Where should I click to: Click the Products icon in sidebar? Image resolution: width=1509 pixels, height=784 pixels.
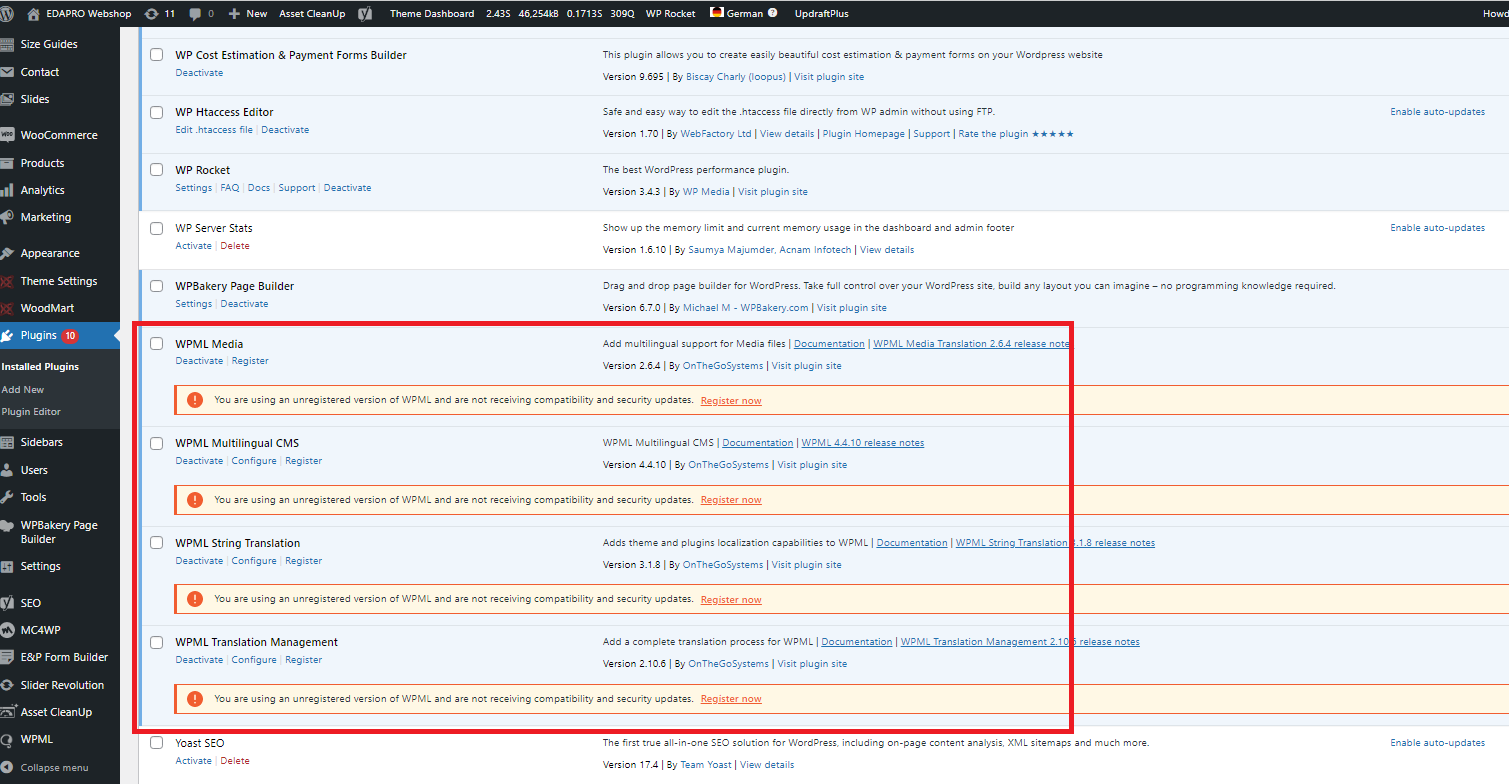(8, 163)
